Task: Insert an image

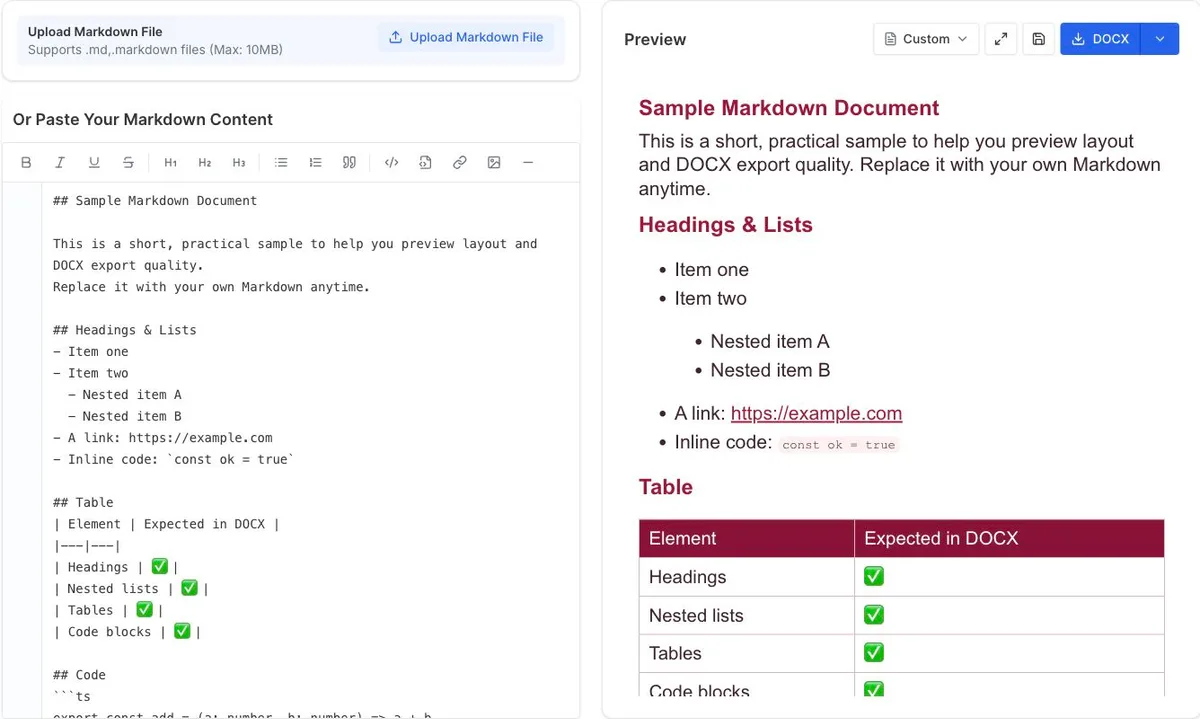Action: 494,162
